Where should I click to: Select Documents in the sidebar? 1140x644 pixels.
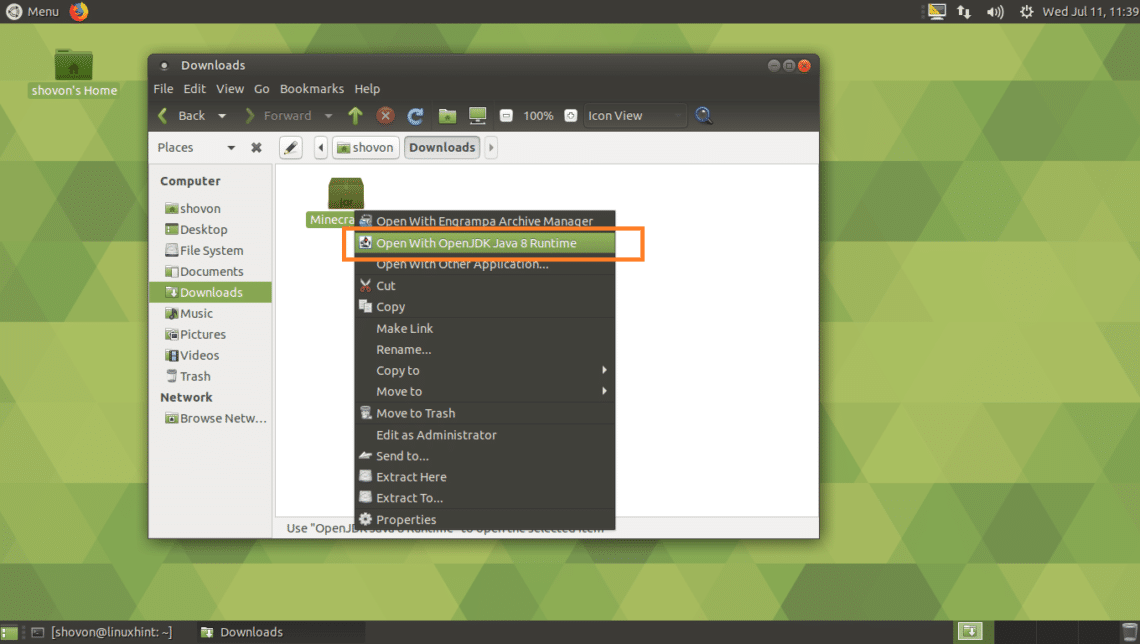211,272
